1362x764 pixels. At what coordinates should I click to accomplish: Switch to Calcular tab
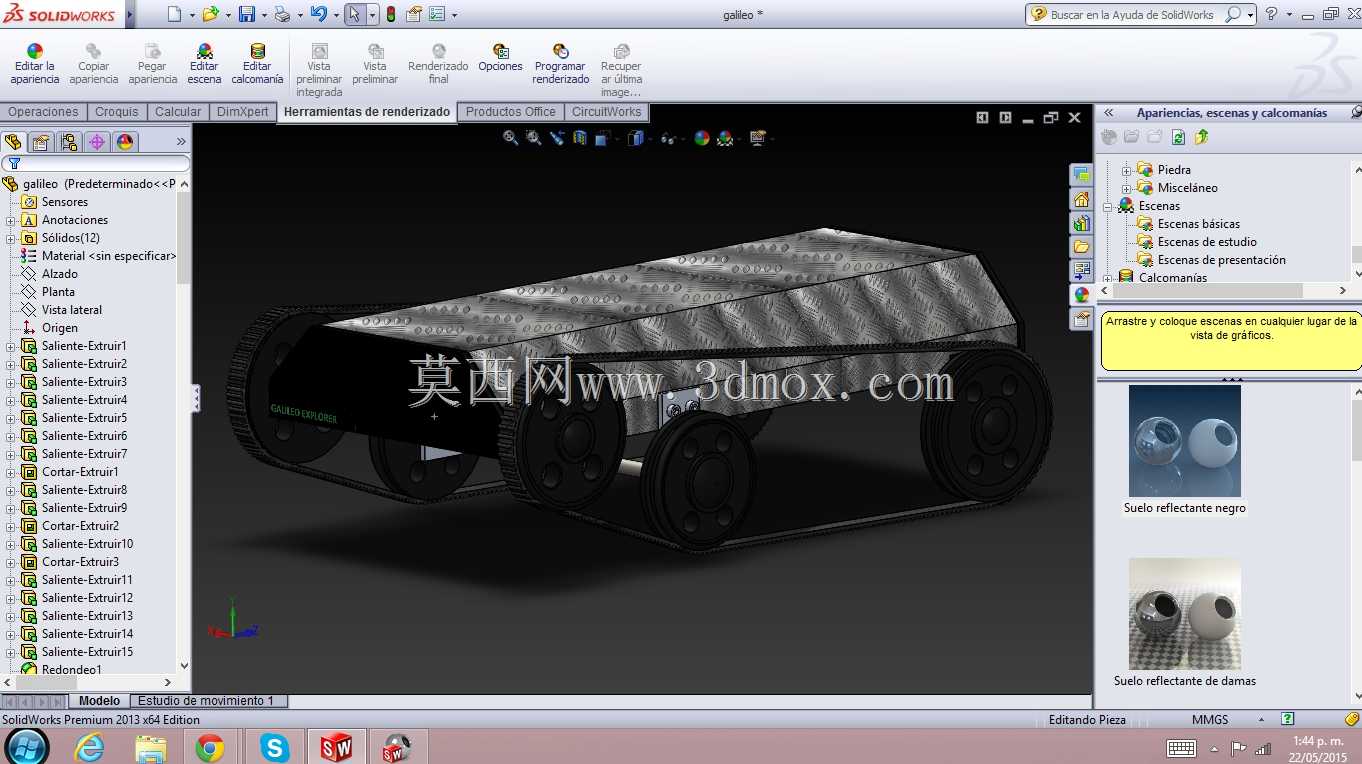[178, 112]
